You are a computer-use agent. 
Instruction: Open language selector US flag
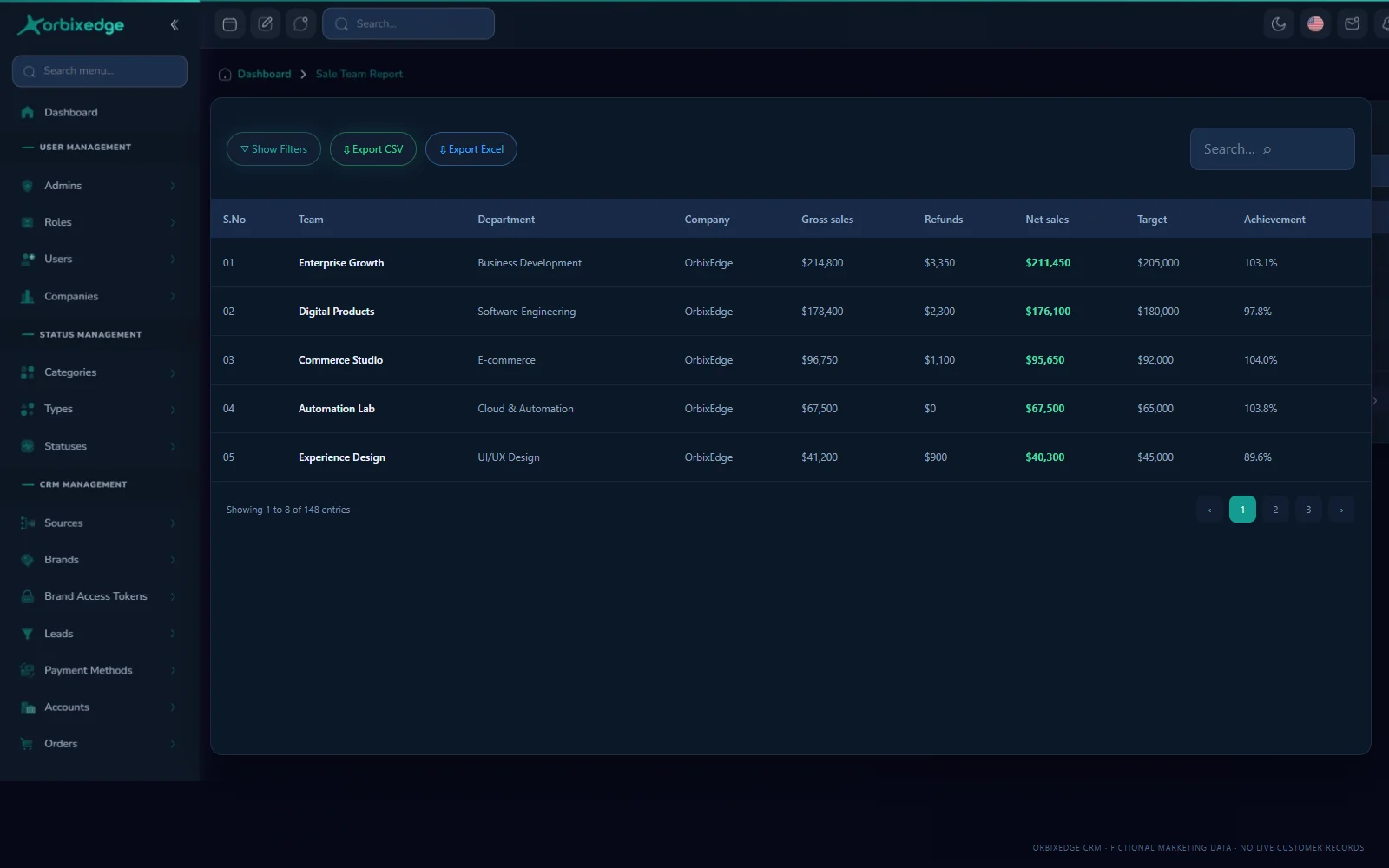pyautogui.click(x=1315, y=24)
